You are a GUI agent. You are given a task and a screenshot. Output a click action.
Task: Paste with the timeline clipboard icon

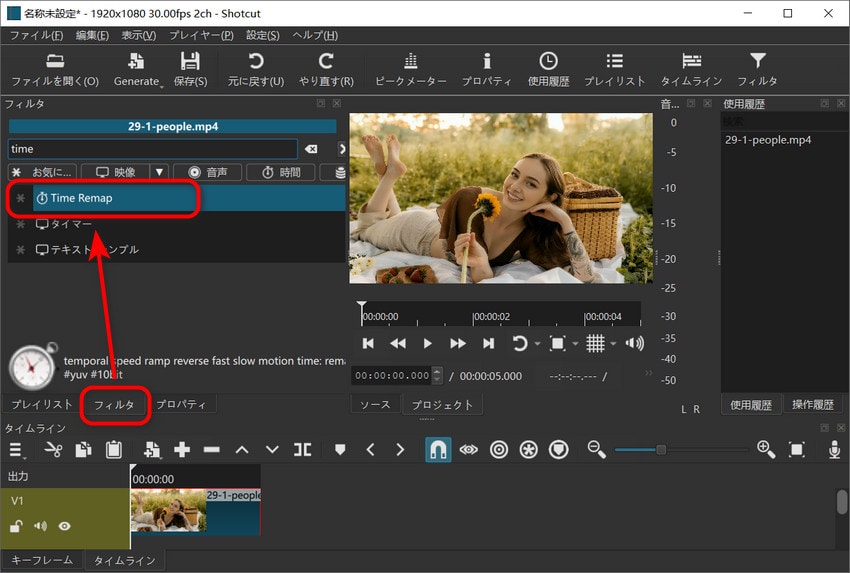114,450
